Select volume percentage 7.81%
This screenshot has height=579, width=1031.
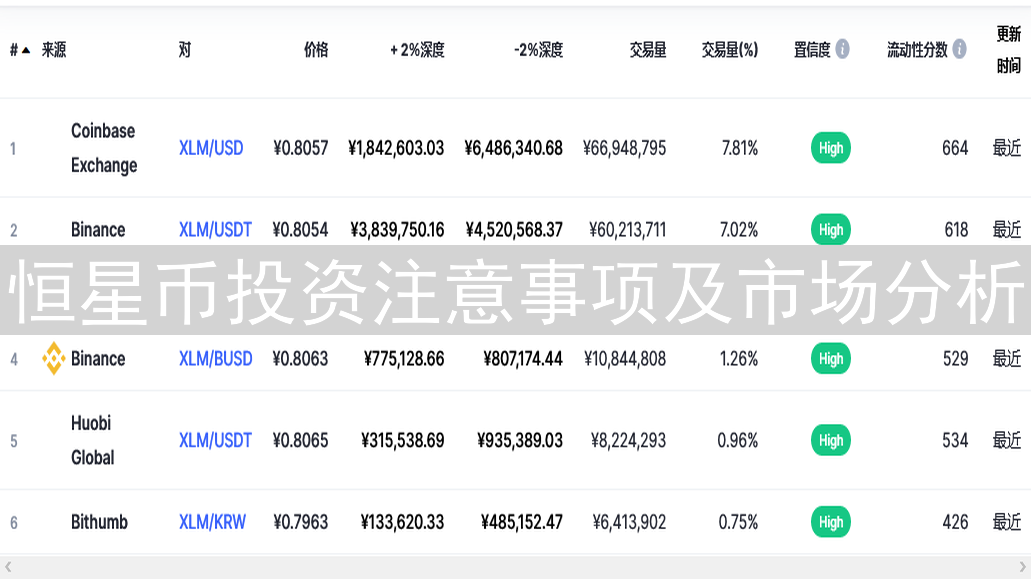[x=740, y=148]
